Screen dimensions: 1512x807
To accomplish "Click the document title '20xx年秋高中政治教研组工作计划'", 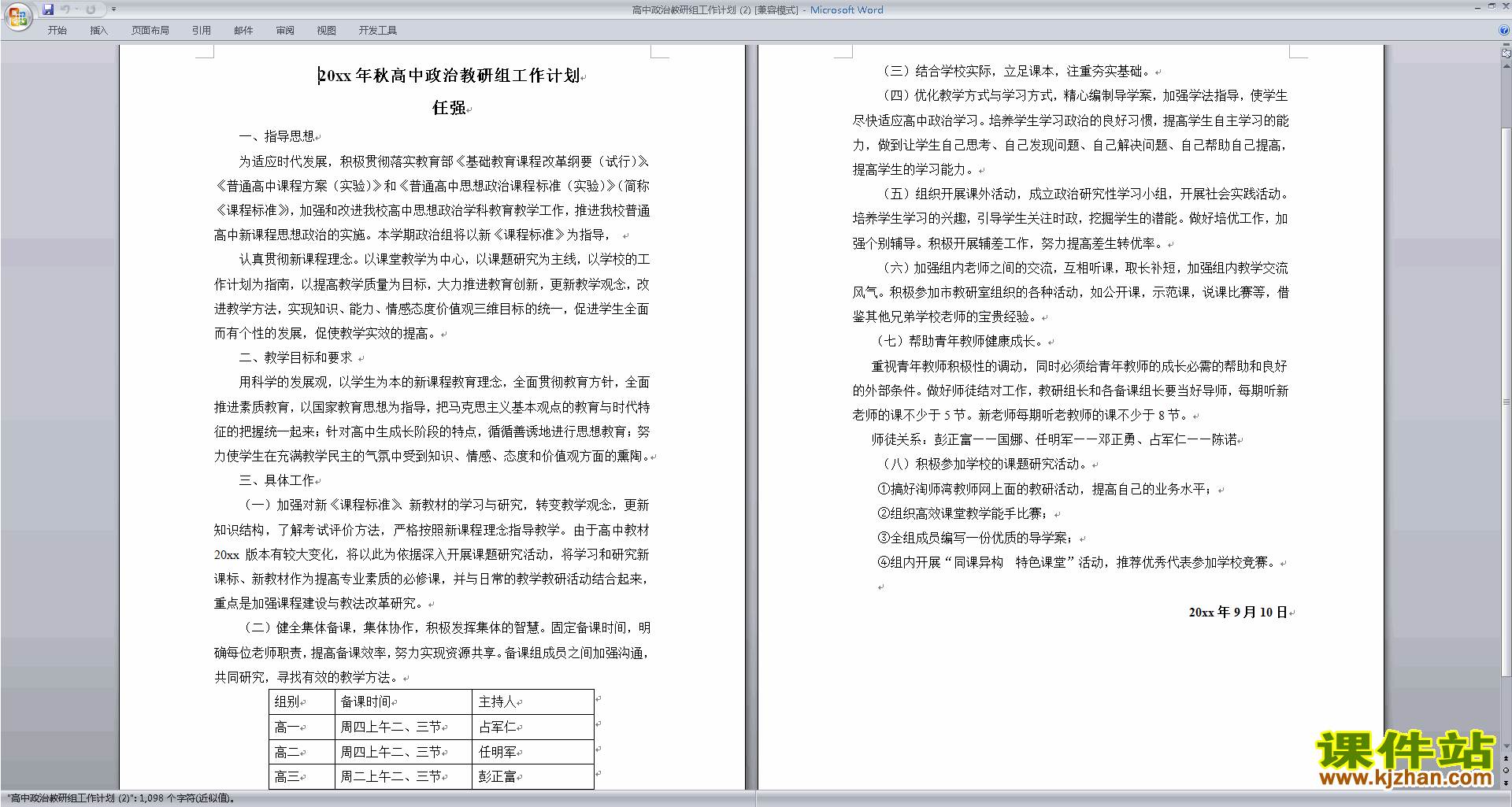I will point(449,76).
